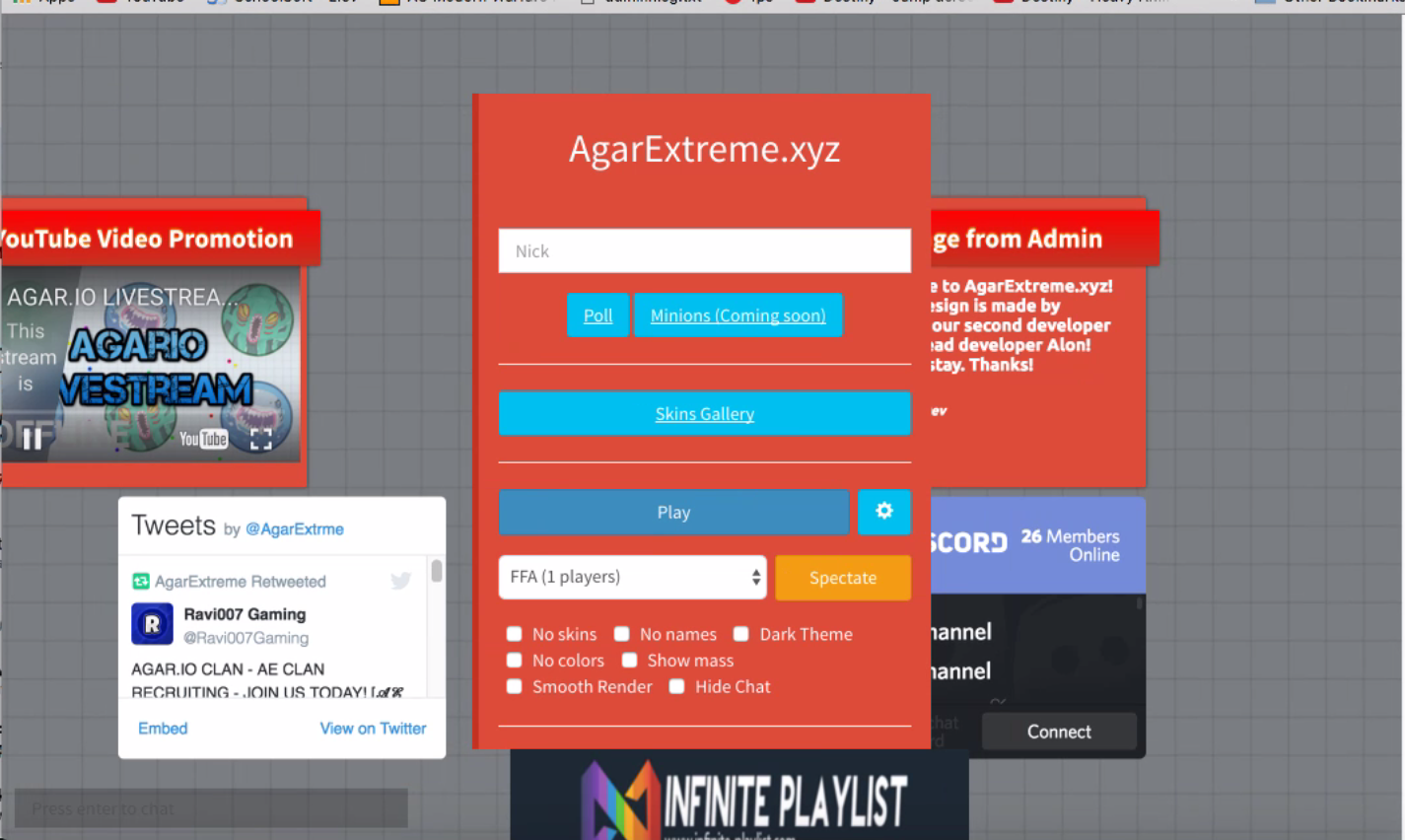Image resolution: width=1405 pixels, height=840 pixels.
Task: Tick the No skins checkbox
Action: coord(514,634)
